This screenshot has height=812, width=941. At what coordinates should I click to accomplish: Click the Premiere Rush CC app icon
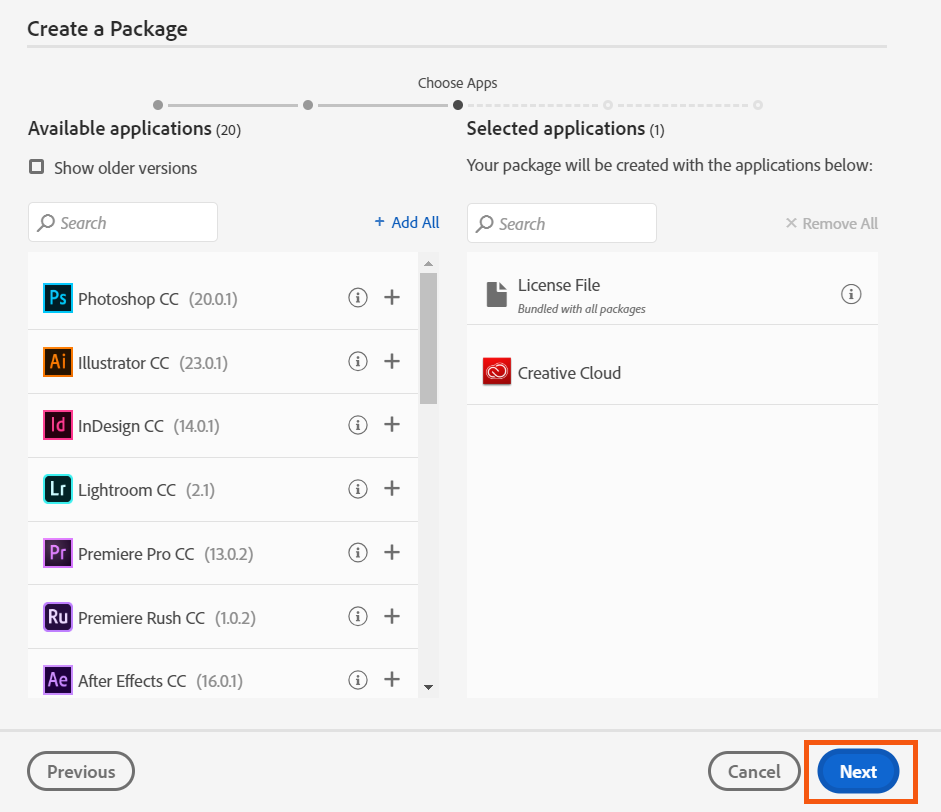(x=56, y=616)
